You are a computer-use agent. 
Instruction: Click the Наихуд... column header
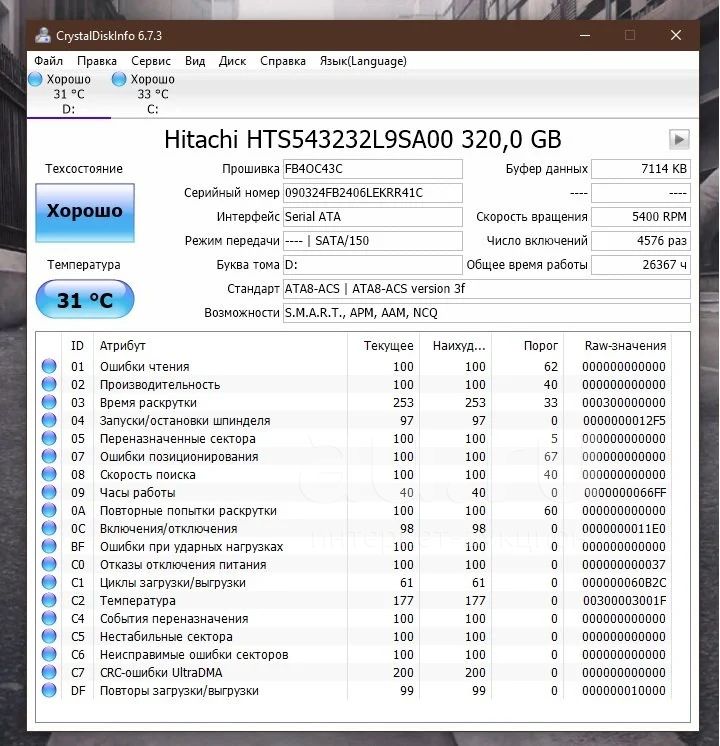pyautogui.click(x=455, y=345)
